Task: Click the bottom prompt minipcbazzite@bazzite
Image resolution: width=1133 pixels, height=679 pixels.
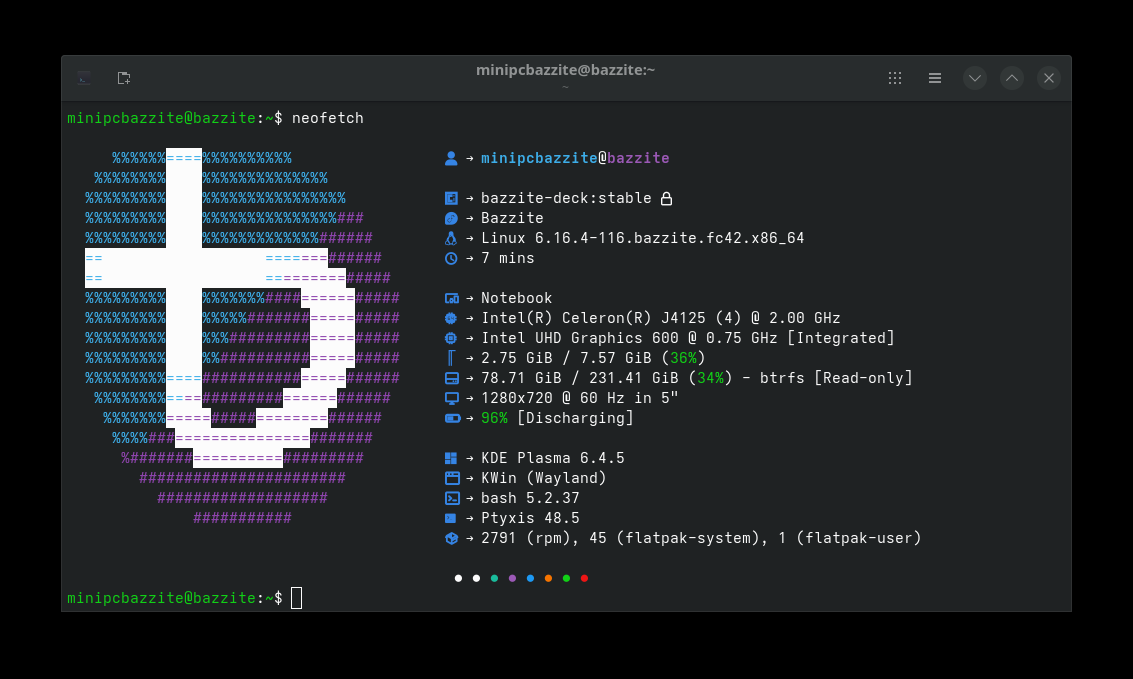Action: coord(161,598)
